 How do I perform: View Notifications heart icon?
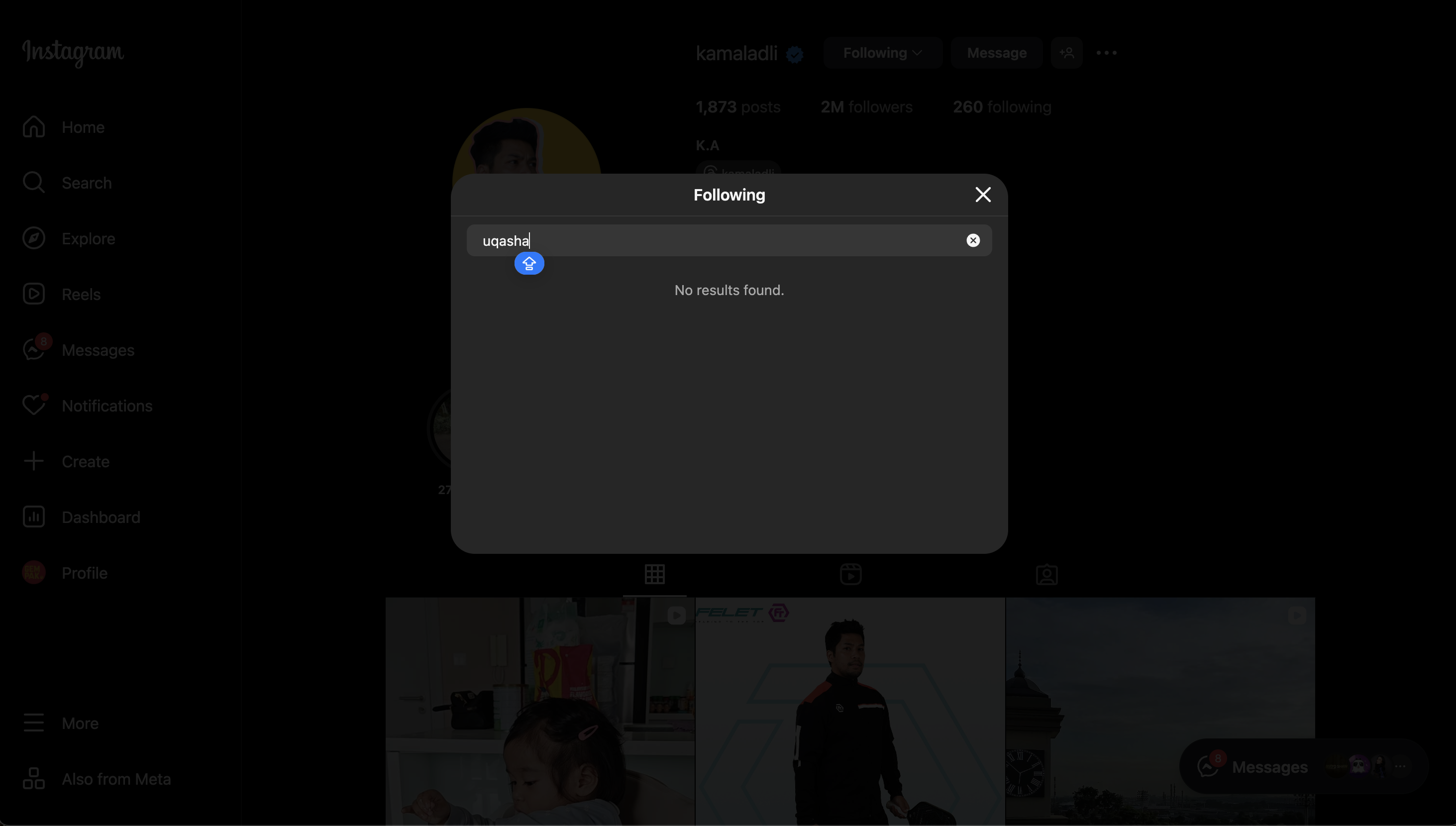pyautogui.click(x=34, y=406)
